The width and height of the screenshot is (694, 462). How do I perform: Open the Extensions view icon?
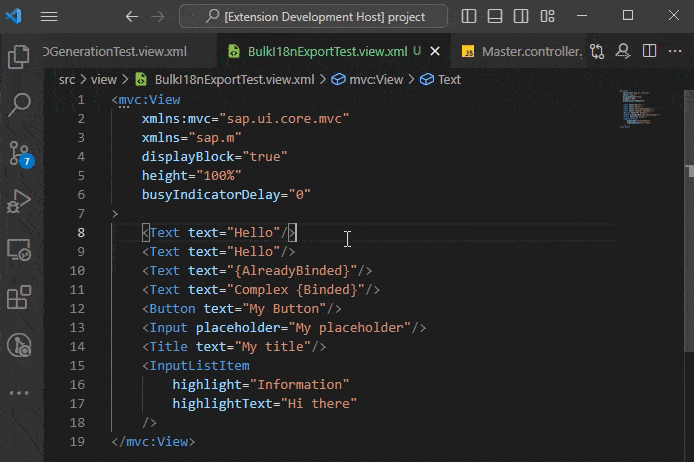click(19, 297)
